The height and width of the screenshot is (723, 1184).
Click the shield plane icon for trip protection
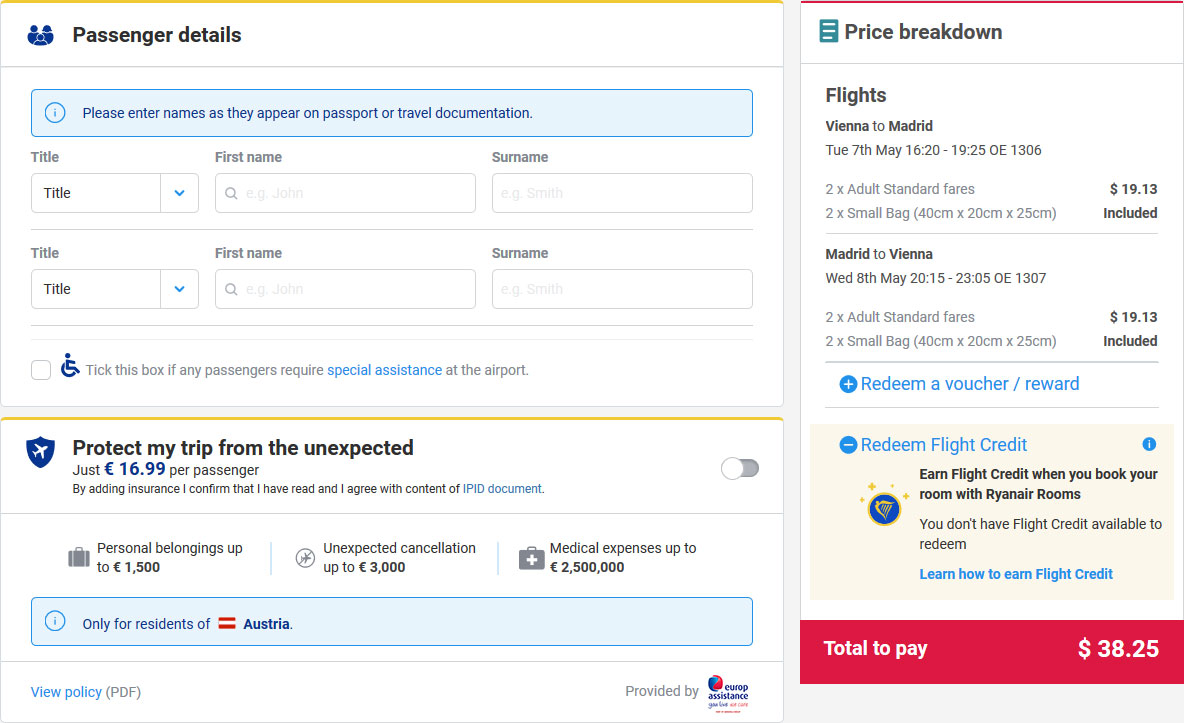(x=41, y=452)
